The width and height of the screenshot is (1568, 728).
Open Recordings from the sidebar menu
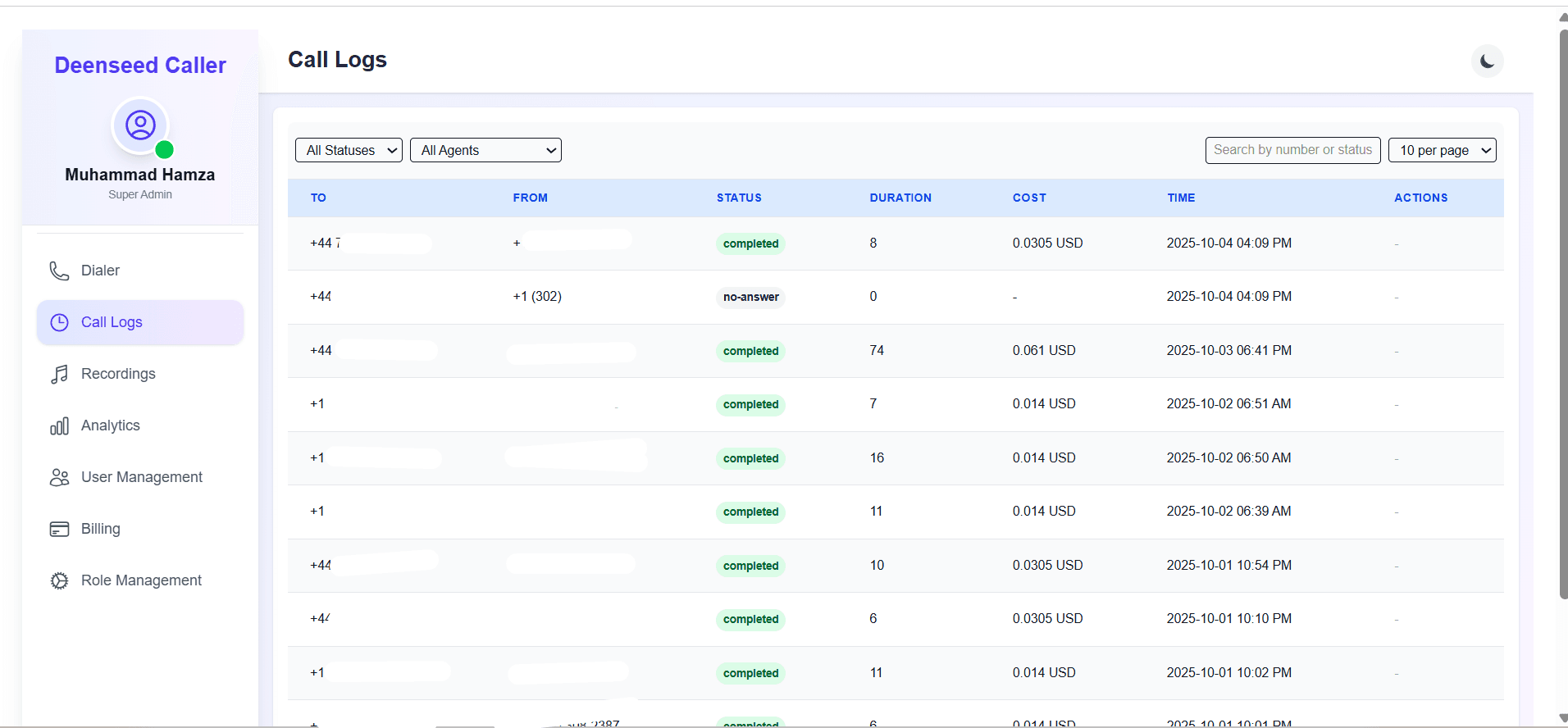pos(118,374)
